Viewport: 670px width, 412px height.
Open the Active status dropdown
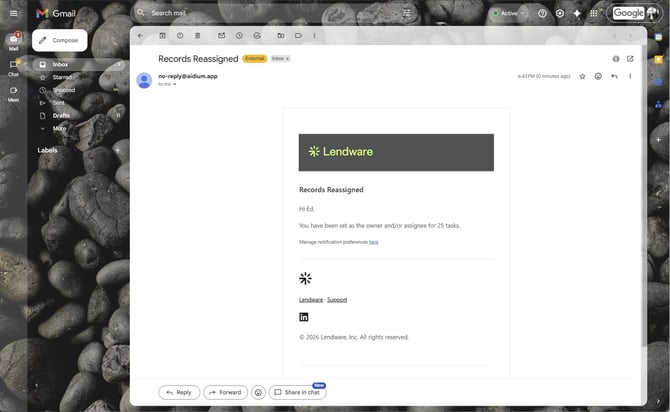pyautogui.click(x=508, y=13)
